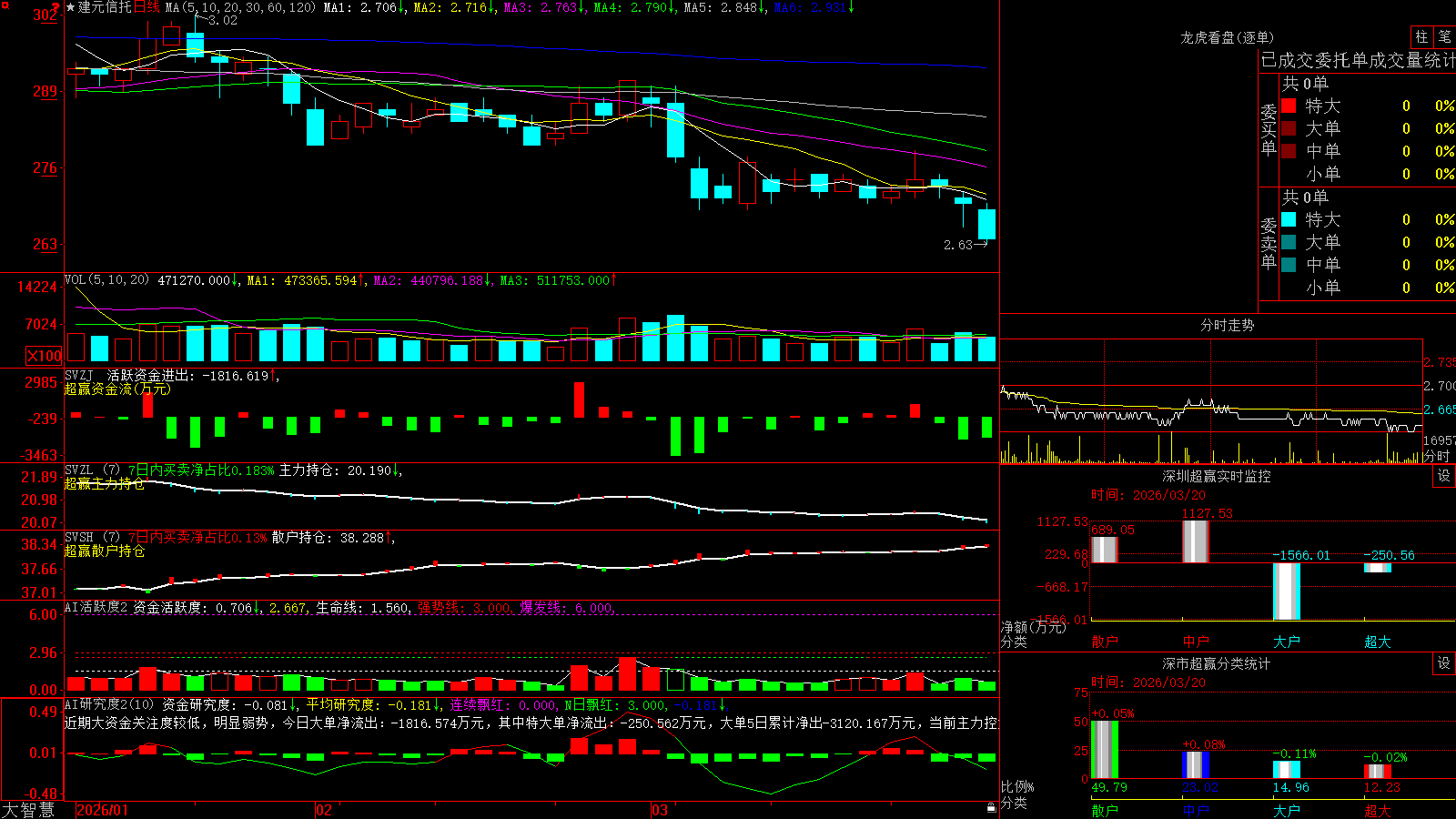Click the 分时走势 panel title
The image size is (1456, 819).
1227,325
